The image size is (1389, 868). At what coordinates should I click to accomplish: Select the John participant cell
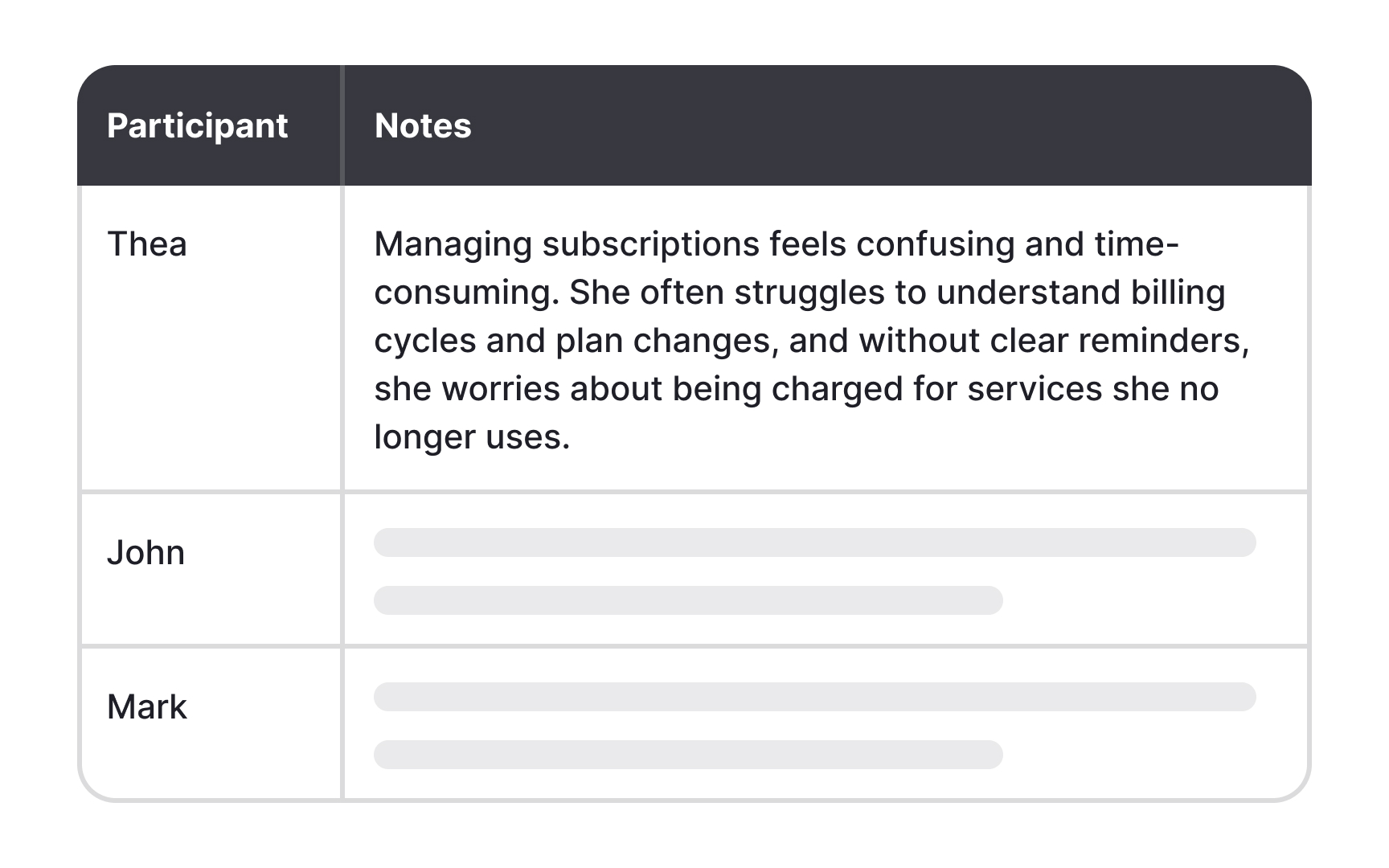click(146, 553)
